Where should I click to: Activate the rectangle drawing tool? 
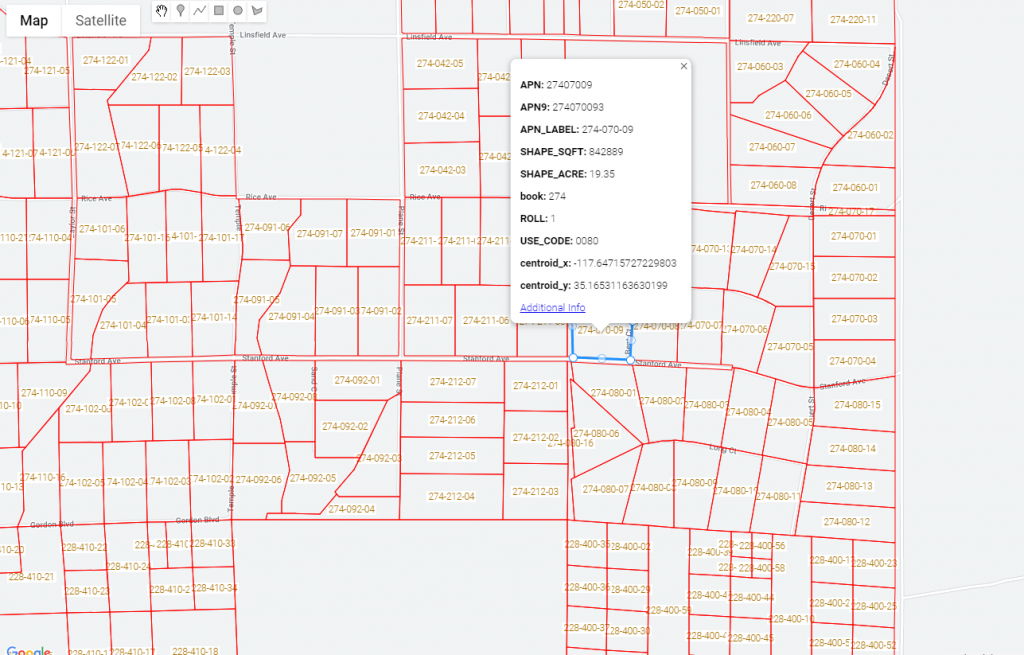218,11
